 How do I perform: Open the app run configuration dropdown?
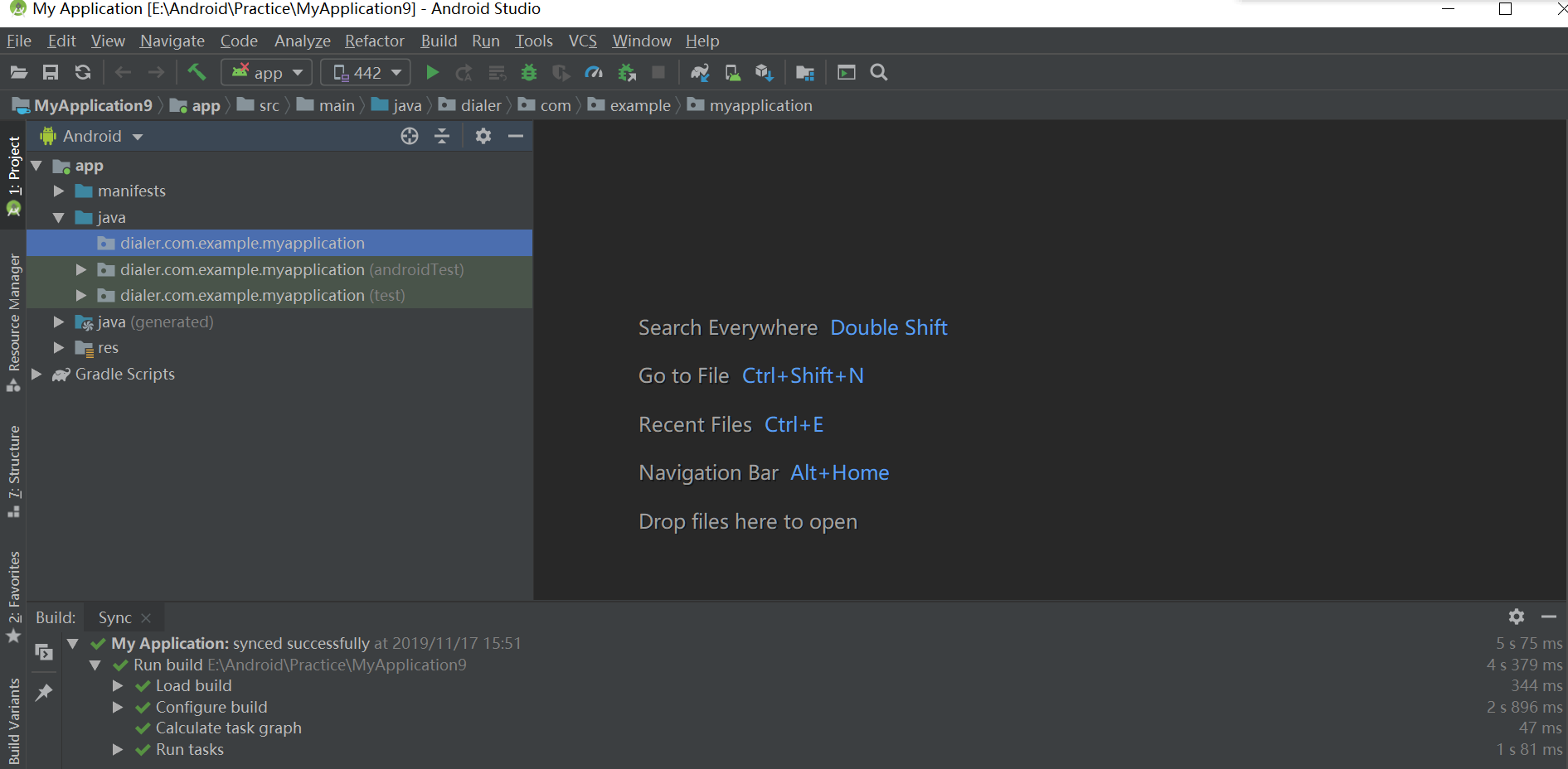266,72
